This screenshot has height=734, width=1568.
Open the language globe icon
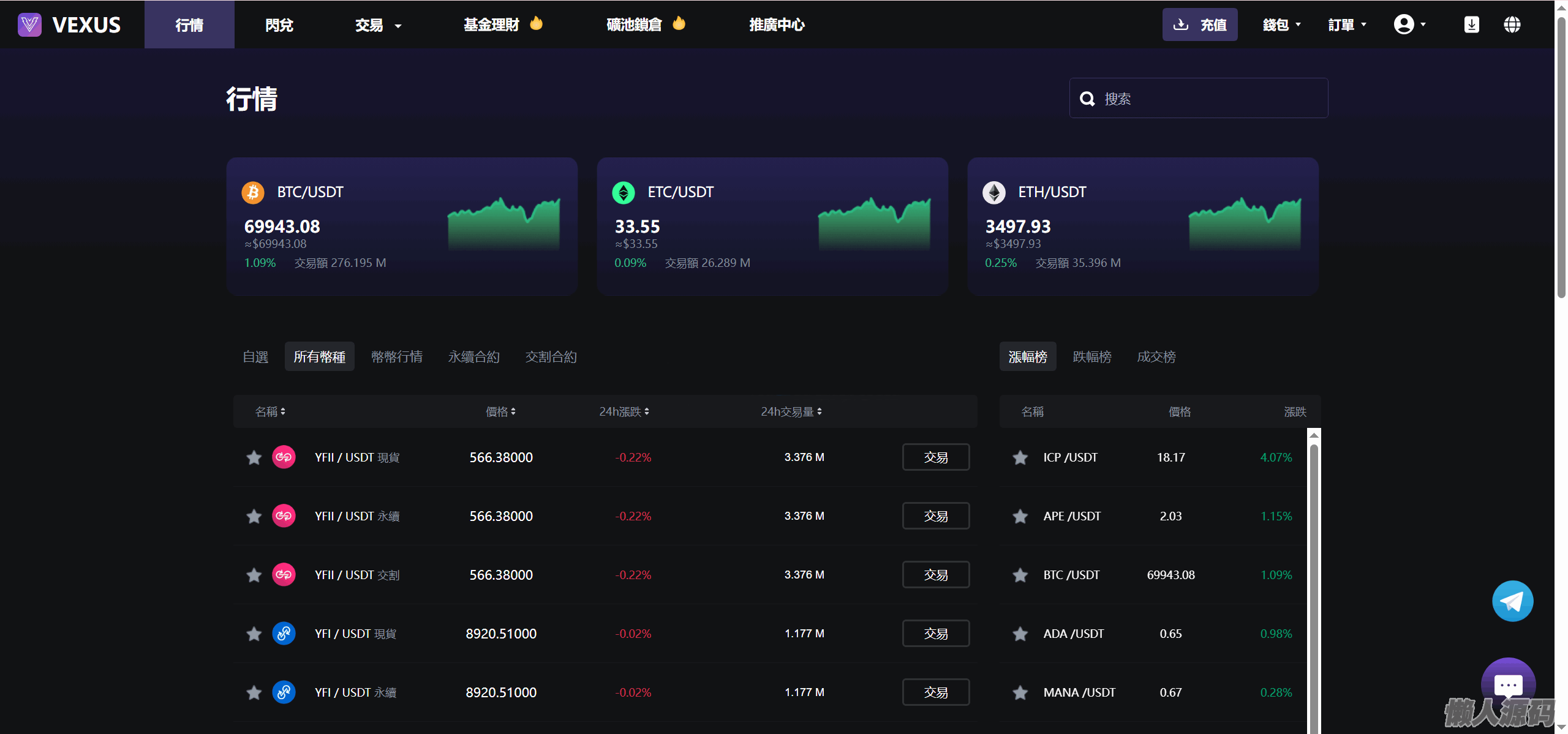point(1512,24)
